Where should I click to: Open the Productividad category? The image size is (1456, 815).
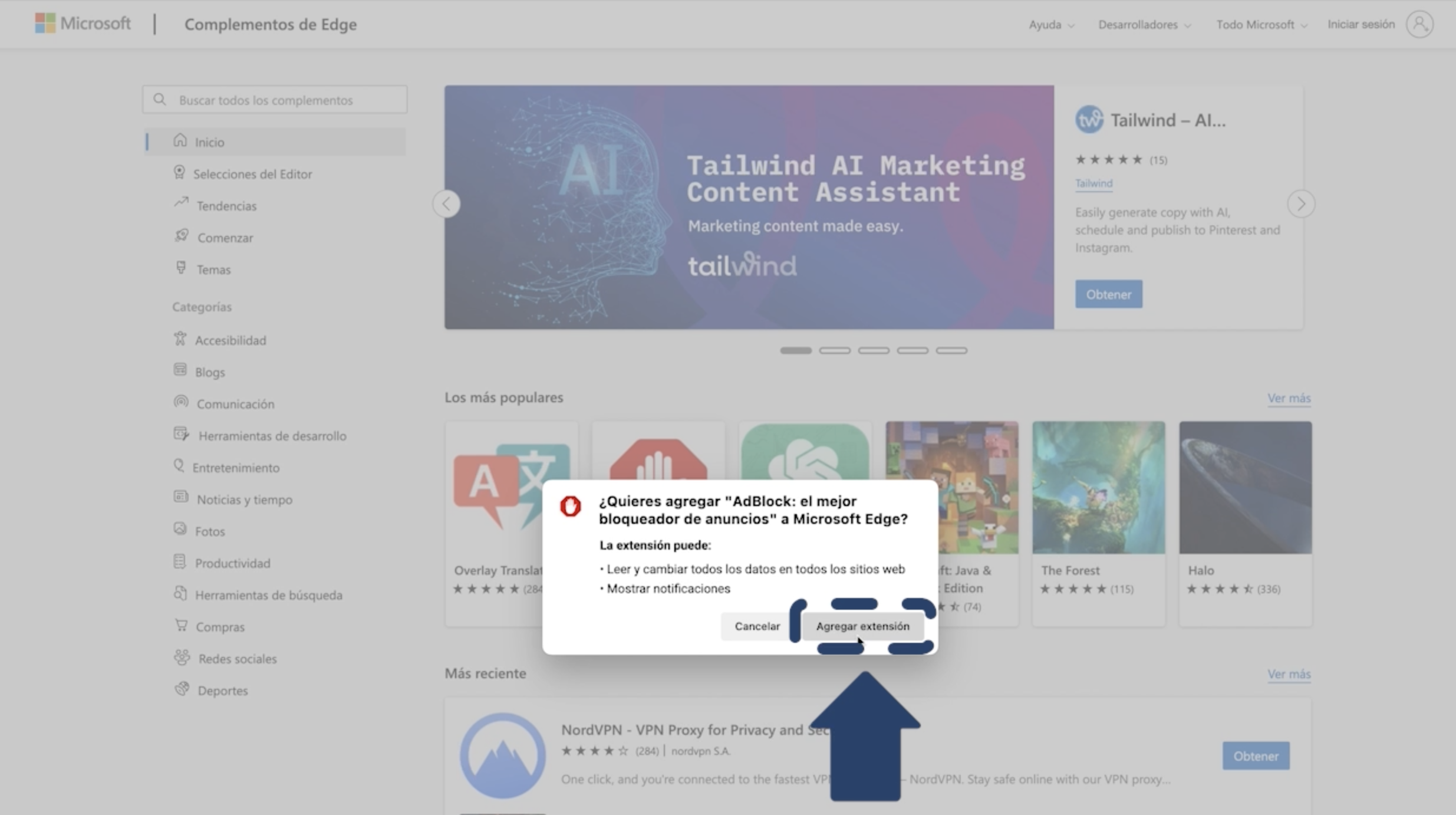232,563
